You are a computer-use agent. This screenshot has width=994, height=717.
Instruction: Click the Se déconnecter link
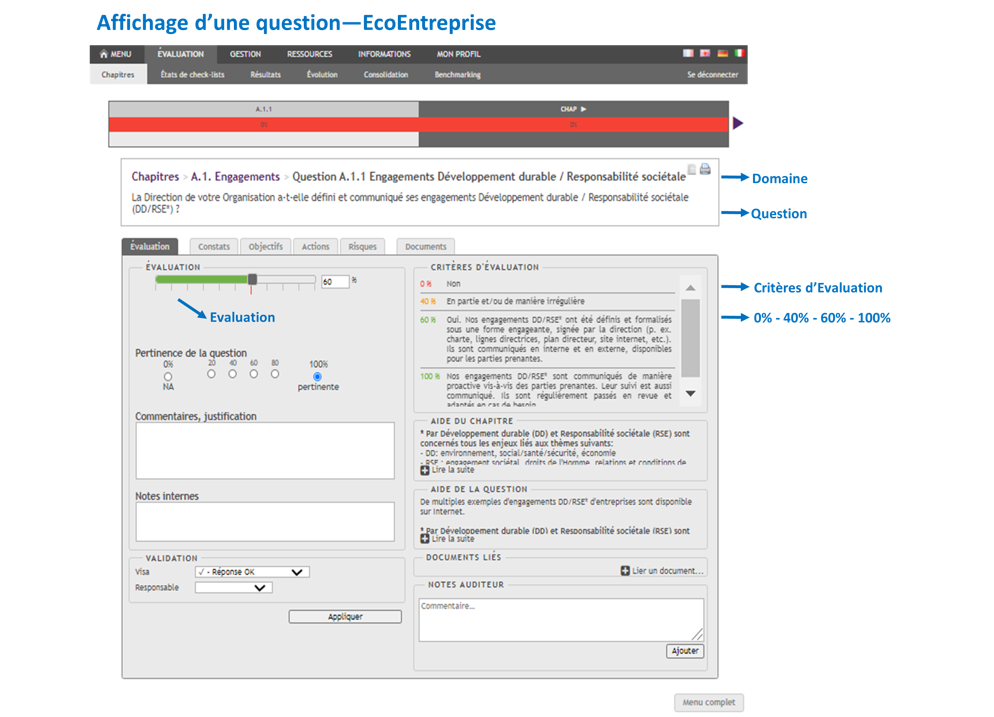coord(712,75)
